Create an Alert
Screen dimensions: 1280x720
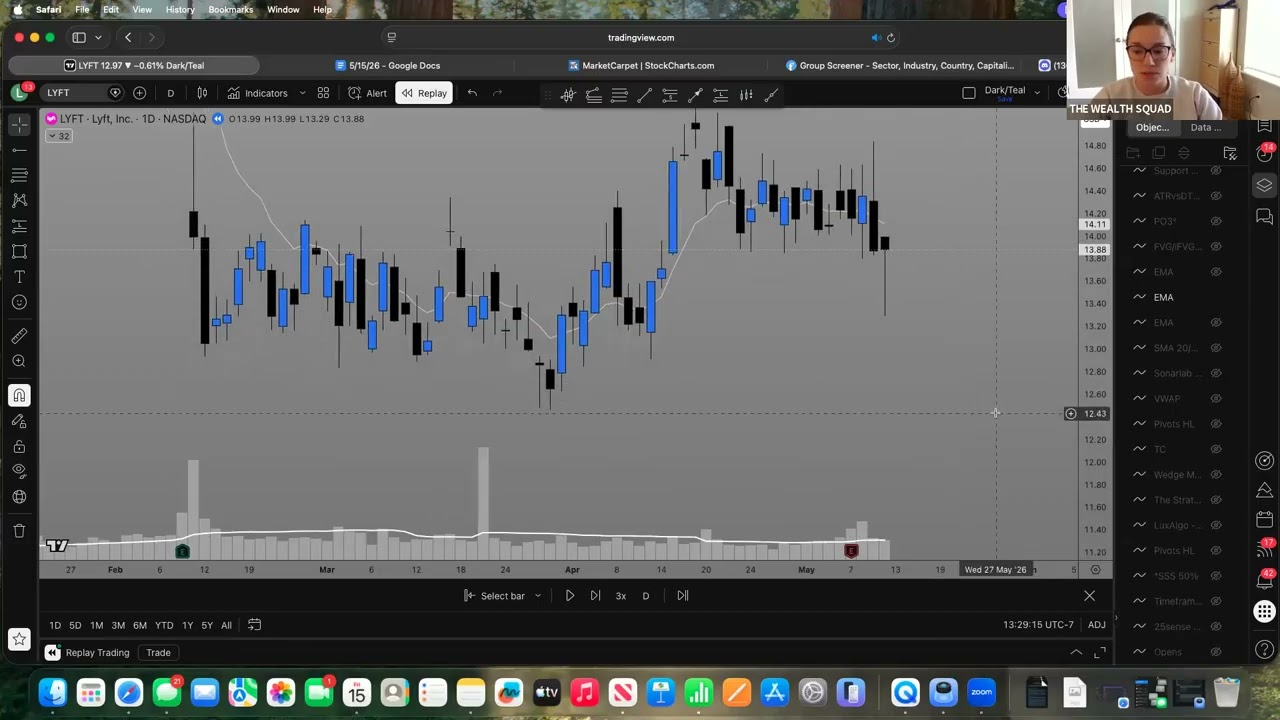367,93
